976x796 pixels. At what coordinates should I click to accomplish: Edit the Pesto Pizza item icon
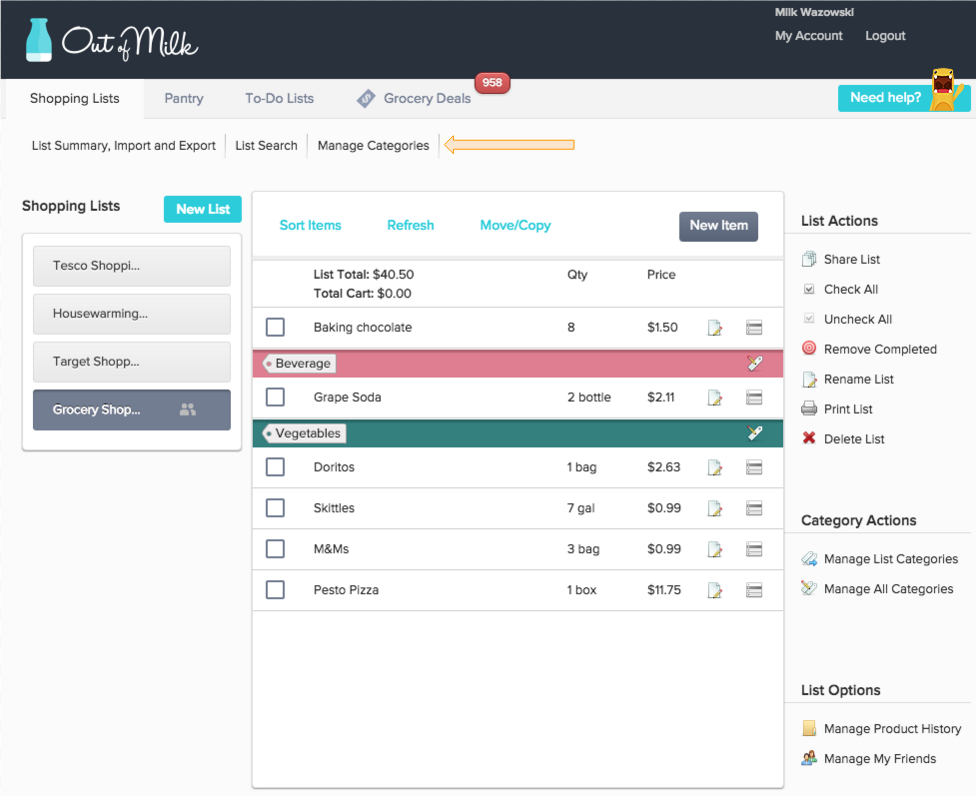pos(715,590)
